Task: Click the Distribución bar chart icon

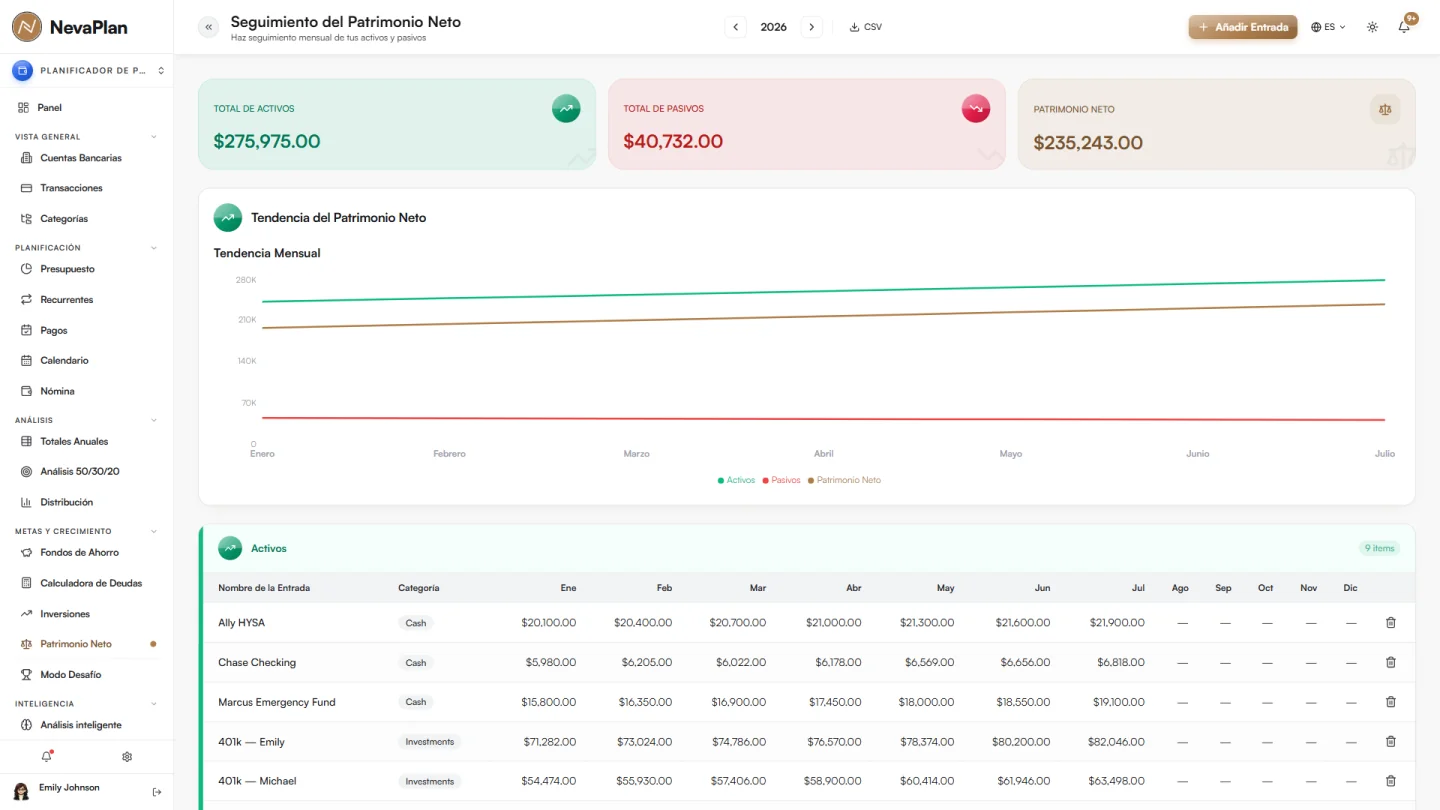Action: pyautogui.click(x=27, y=502)
